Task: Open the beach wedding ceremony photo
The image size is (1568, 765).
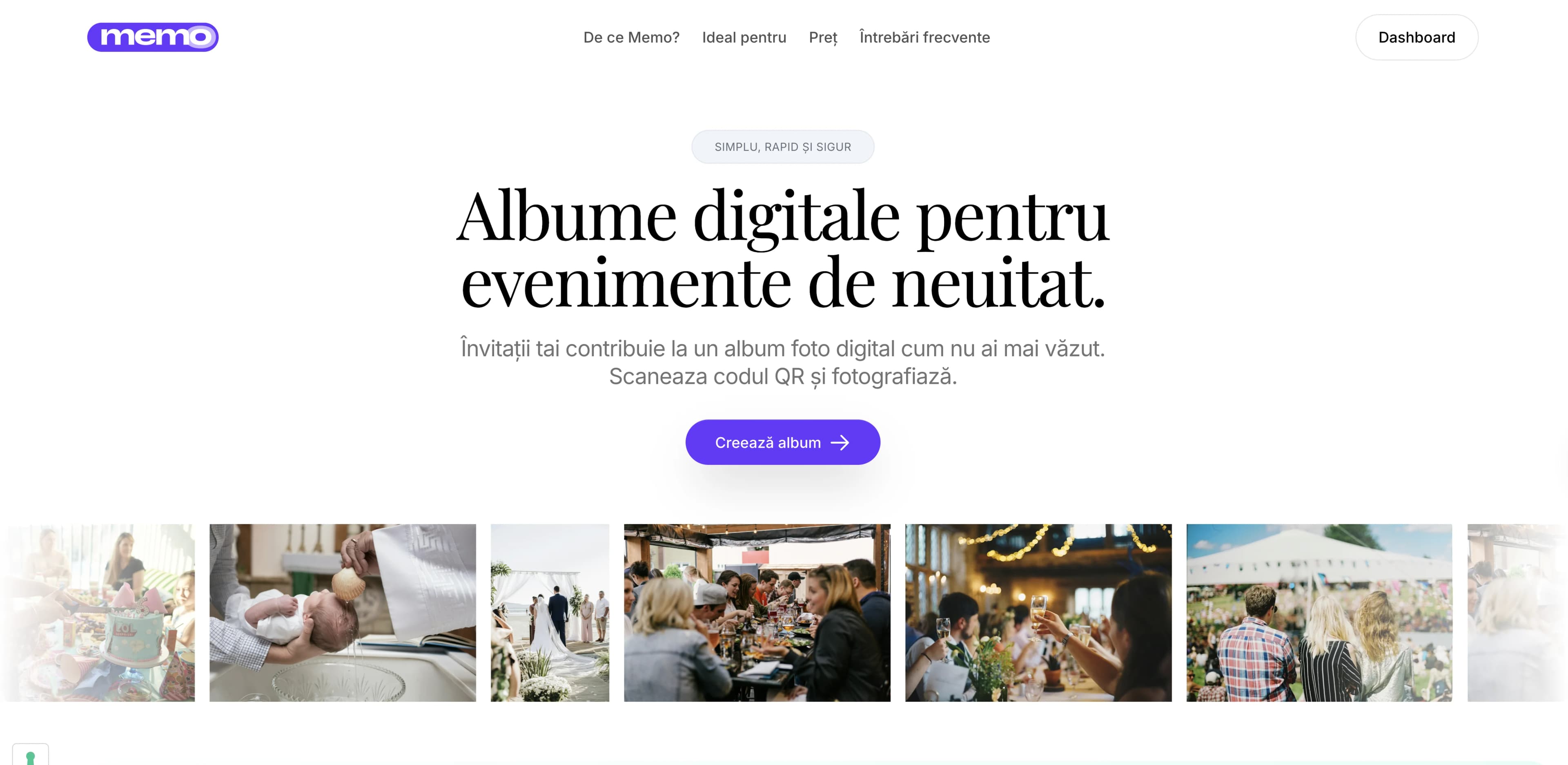Action: point(550,613)
